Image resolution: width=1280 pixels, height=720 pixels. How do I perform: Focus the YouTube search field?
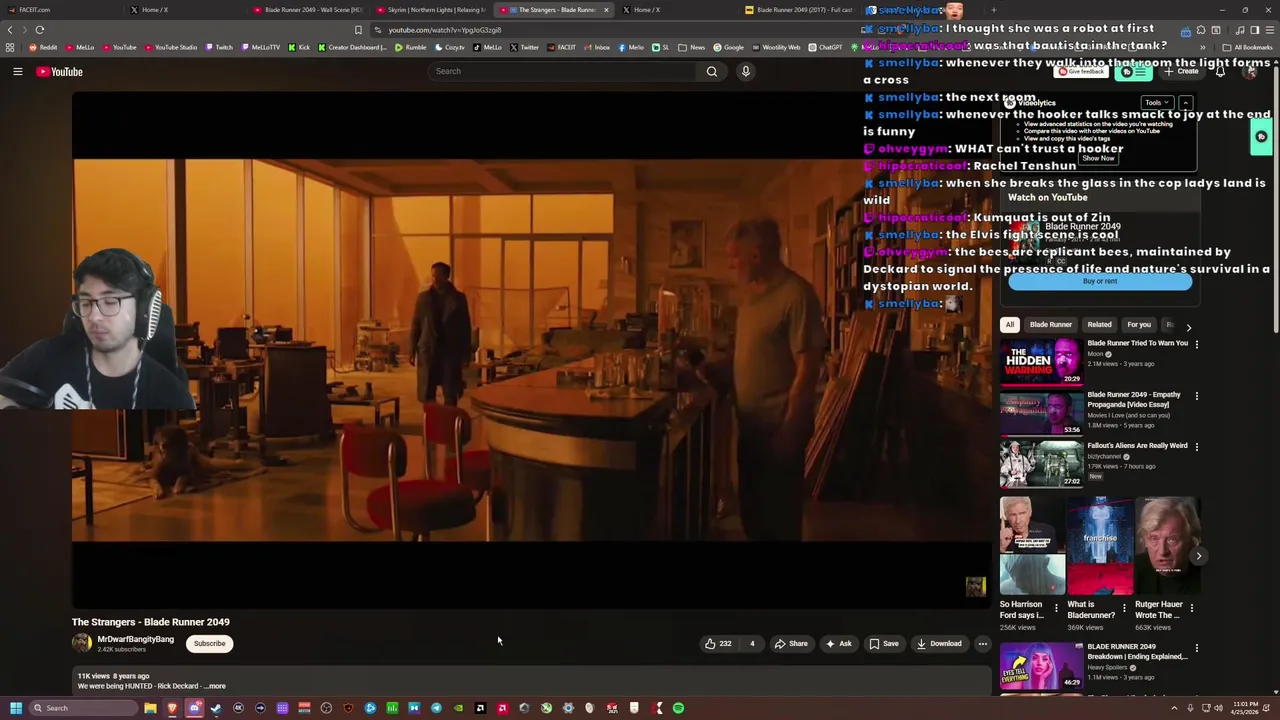click(x=563, y=71)
